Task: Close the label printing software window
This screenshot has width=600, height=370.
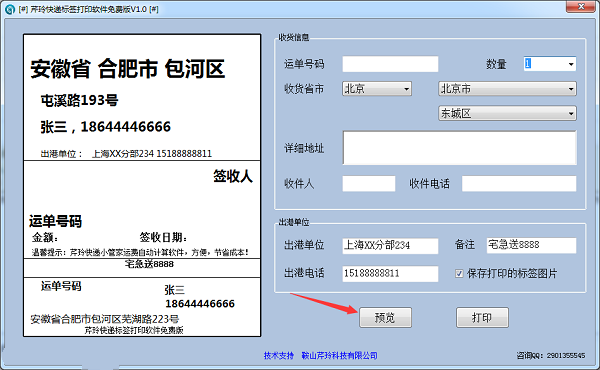Action: click(580, 7)
